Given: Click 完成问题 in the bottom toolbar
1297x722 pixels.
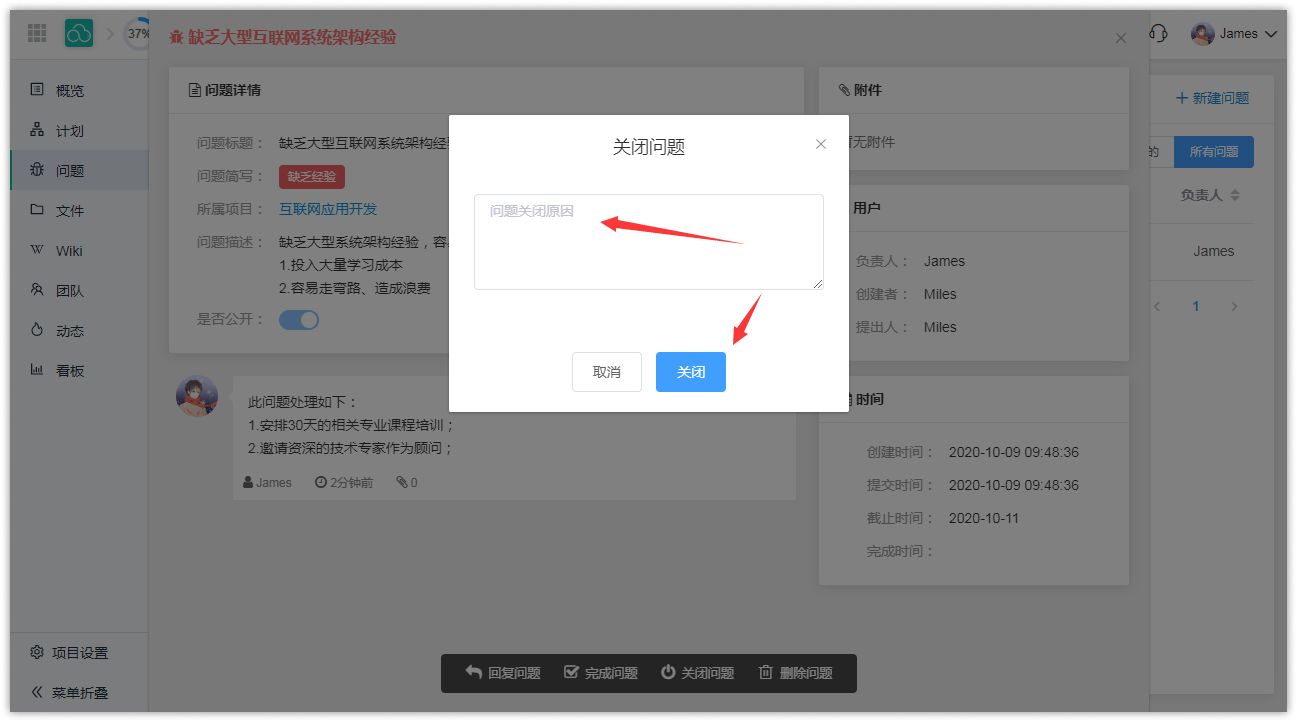Looking at the screenshot, I should pyautogui.click(x=601, y=673).
